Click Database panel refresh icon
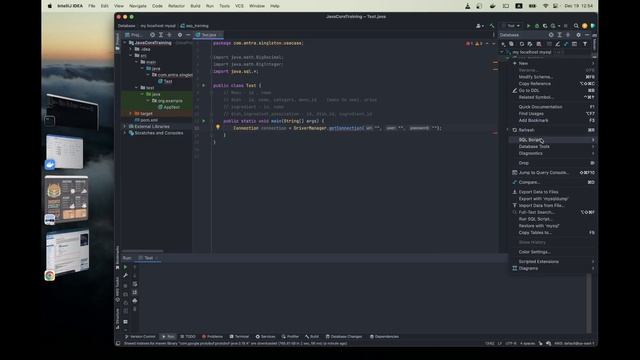The image size is (640, 360). [522, 44]
